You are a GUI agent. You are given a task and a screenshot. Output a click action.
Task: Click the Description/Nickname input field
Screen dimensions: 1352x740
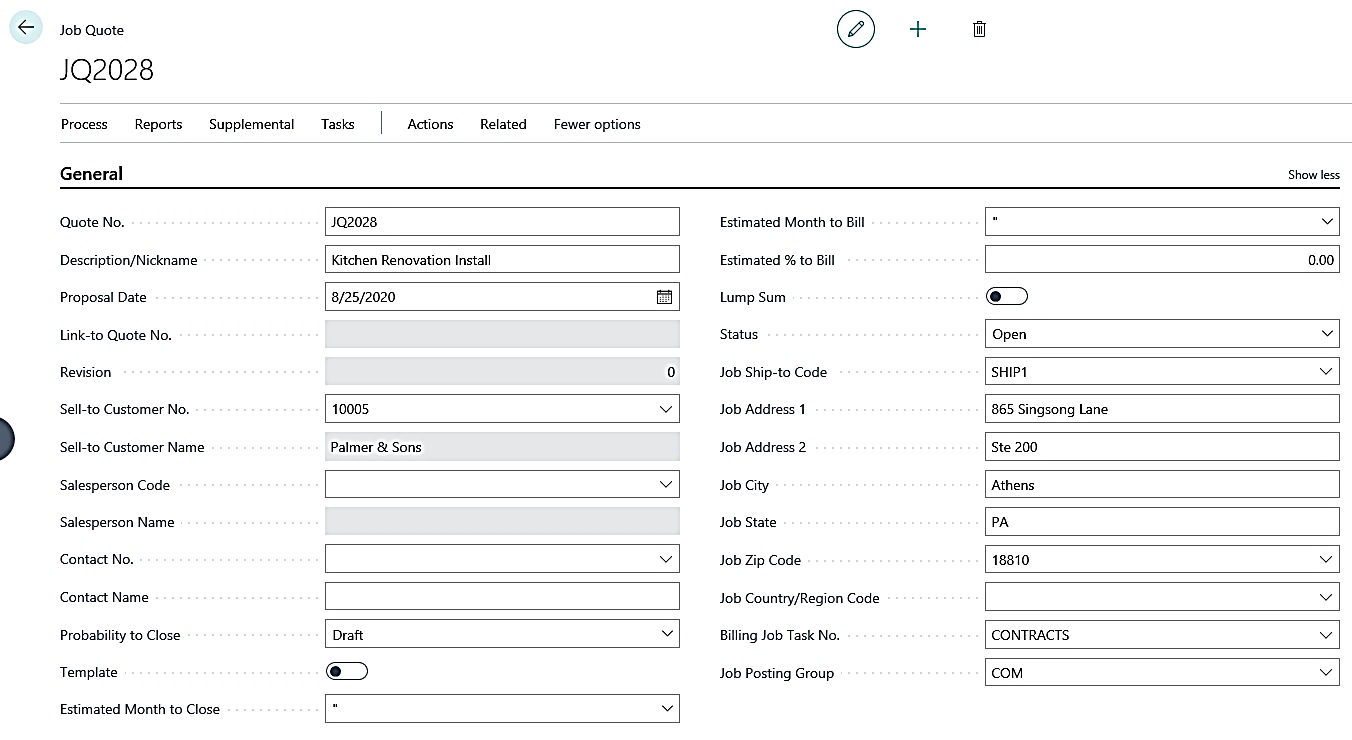(x=502, y=260)
